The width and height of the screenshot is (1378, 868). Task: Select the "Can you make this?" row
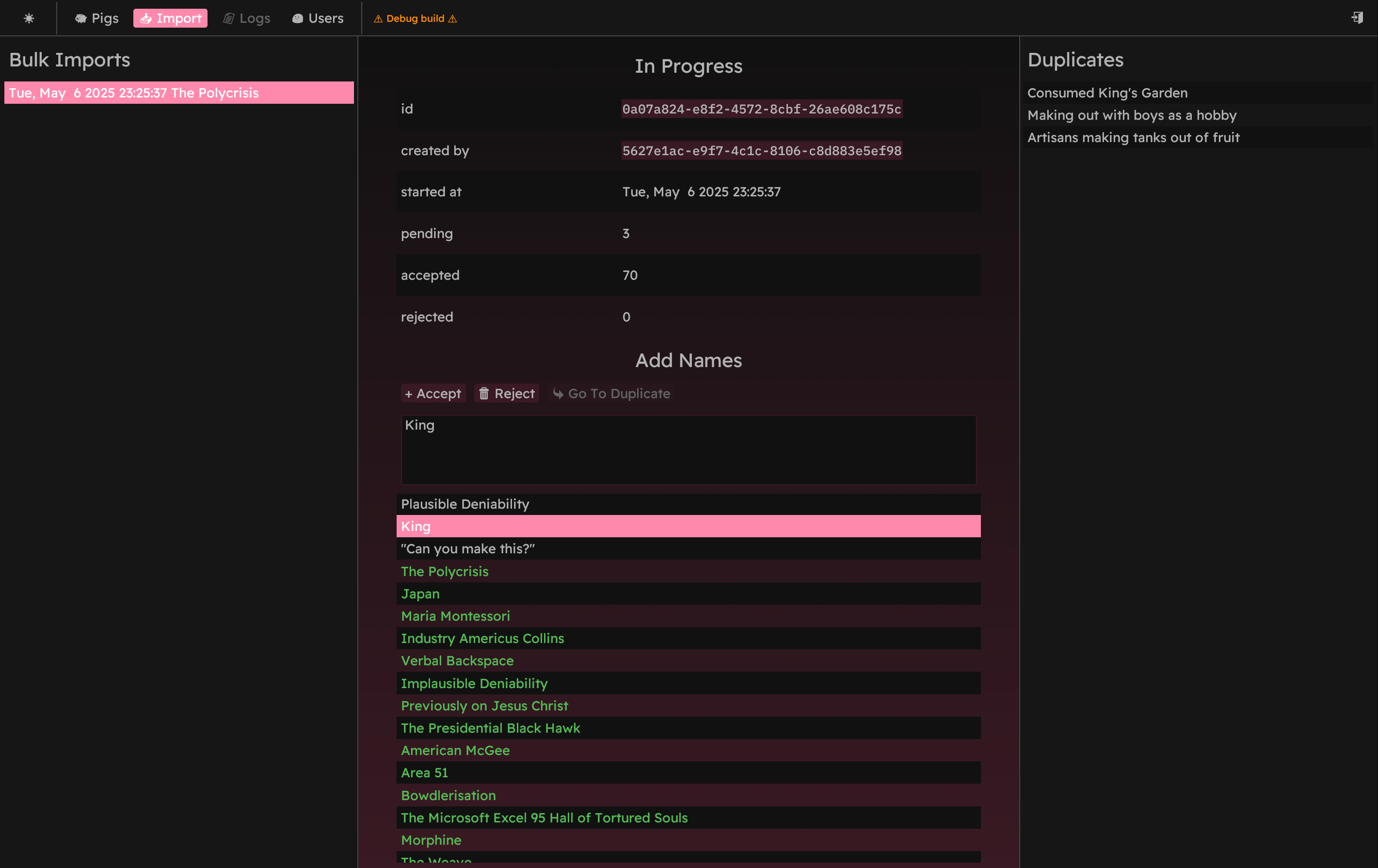(x=689, y=549)
